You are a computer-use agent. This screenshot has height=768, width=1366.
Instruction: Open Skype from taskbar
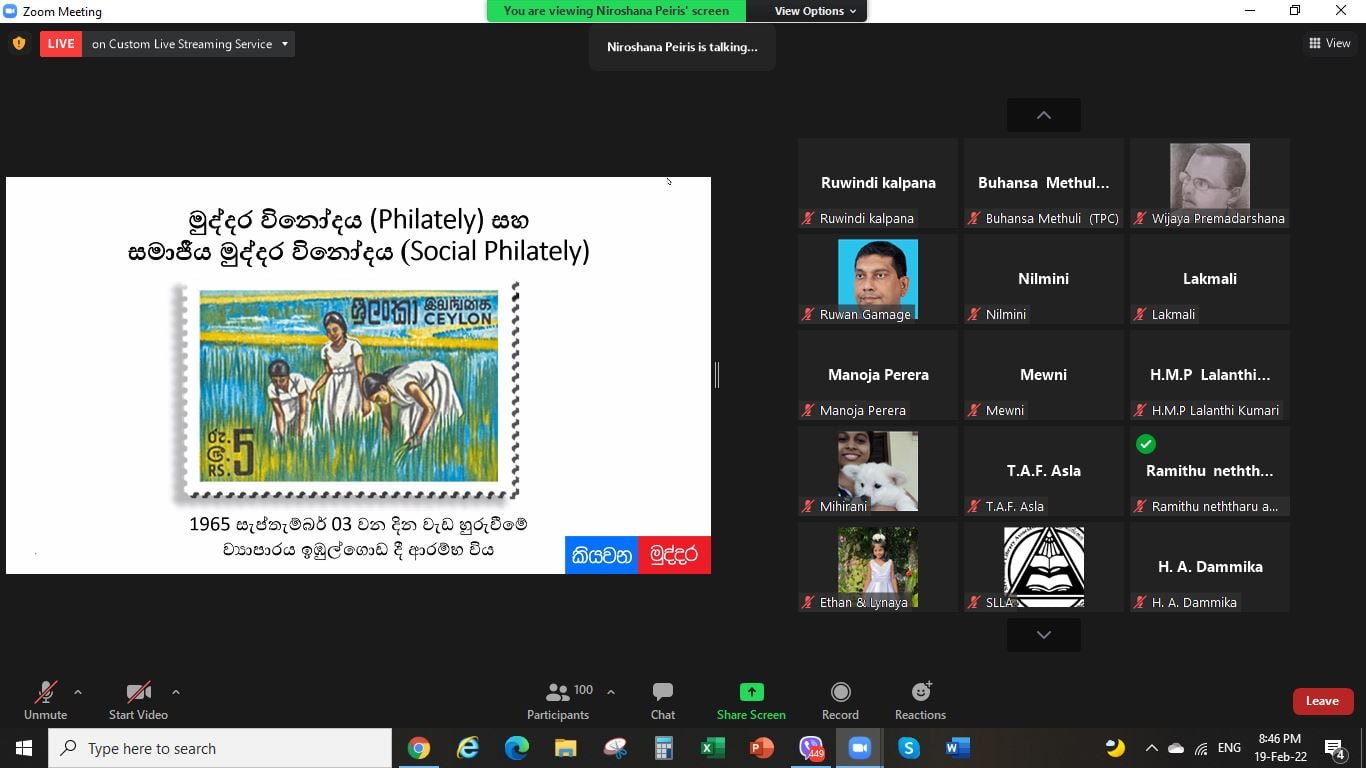coord(908,748)
